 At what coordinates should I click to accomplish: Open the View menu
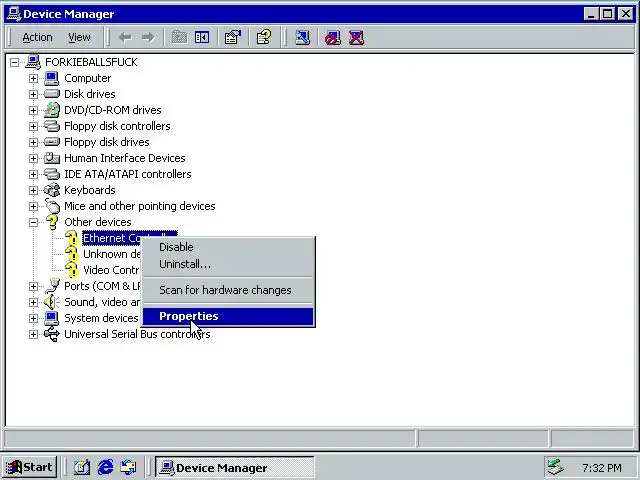point(79,38)
